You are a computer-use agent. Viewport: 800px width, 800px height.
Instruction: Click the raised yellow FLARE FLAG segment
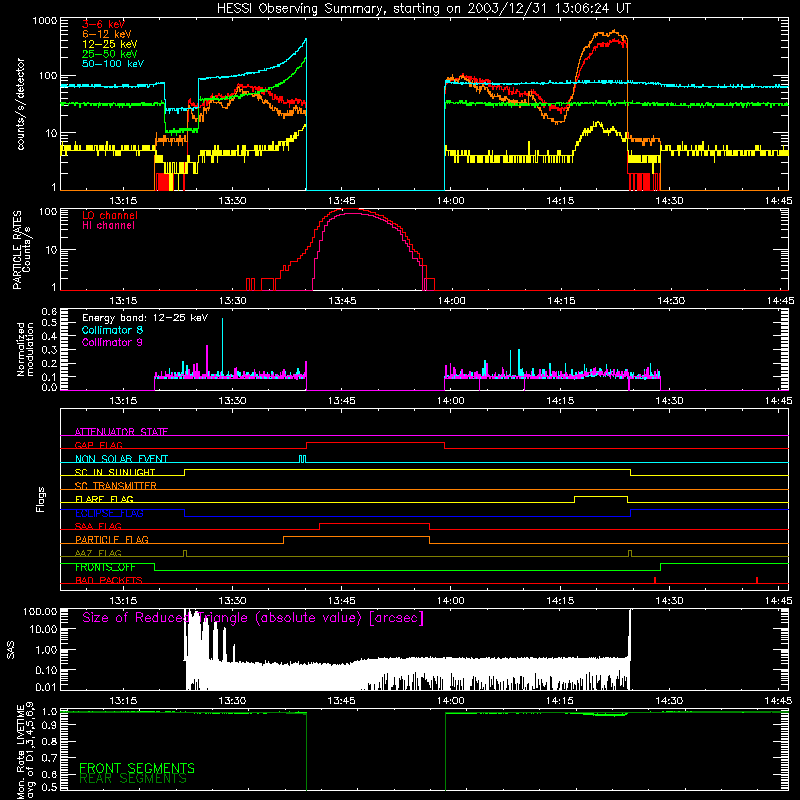(601, 496)
